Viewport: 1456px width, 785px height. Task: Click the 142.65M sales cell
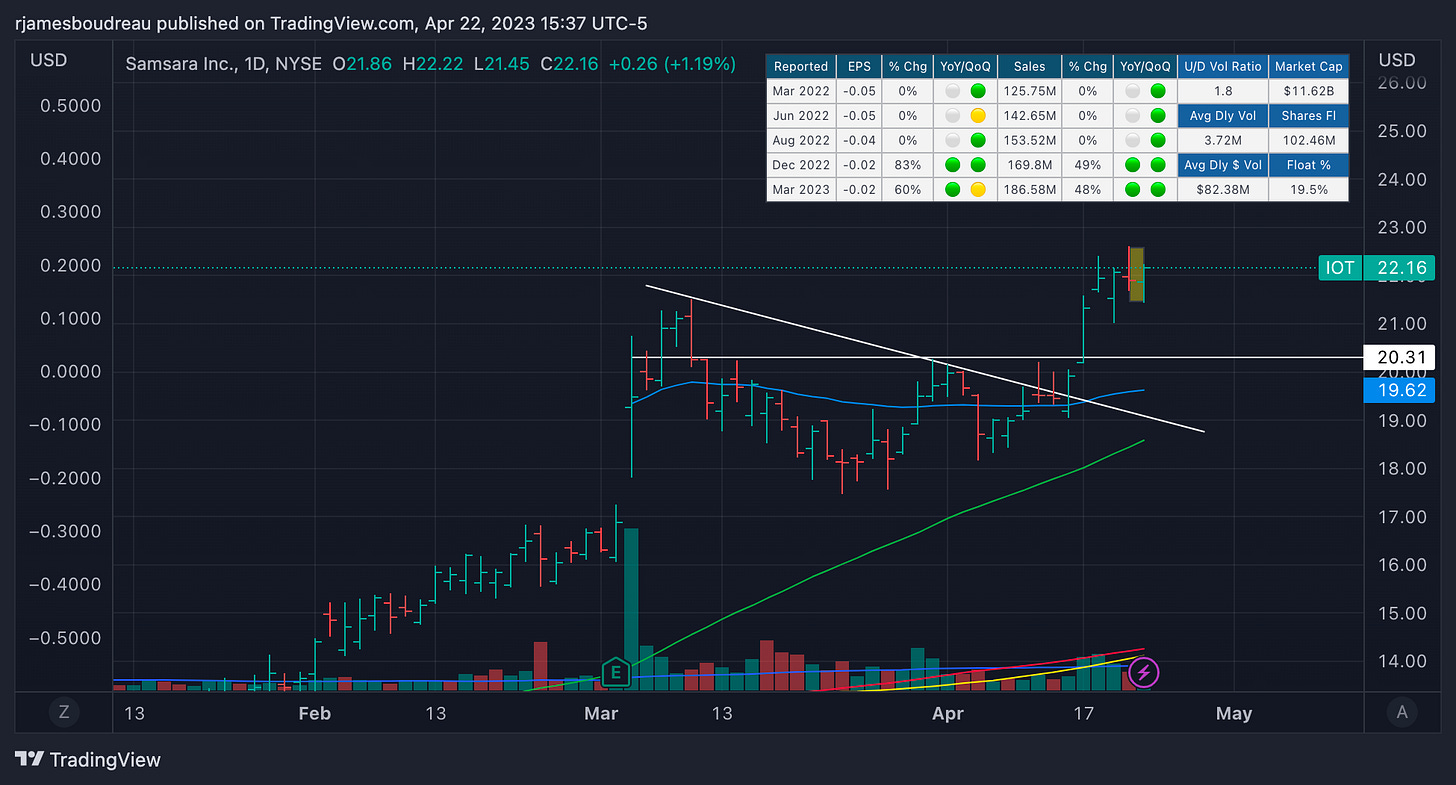pyautogui.click(x=1029, y=116)
